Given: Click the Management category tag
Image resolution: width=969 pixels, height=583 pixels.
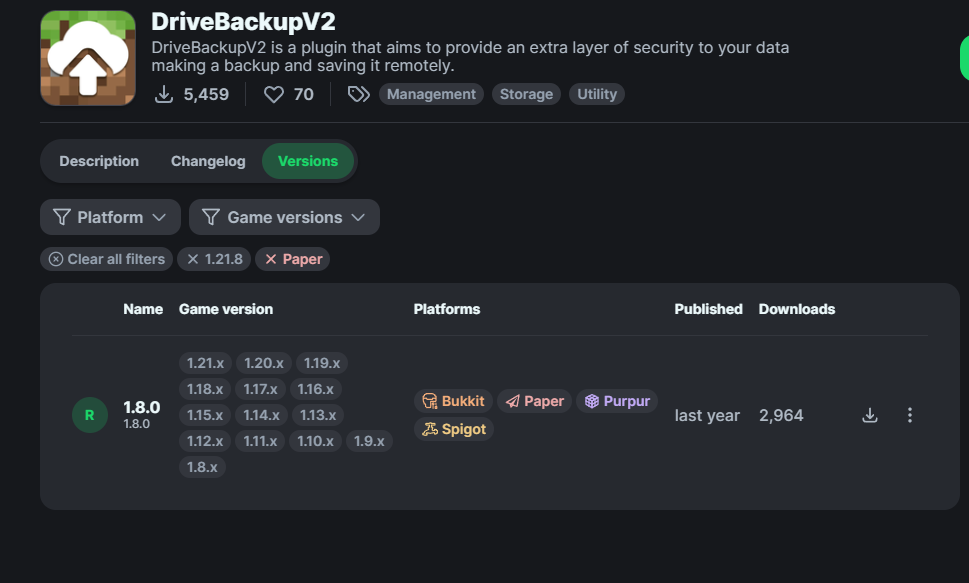Looking at the screenshot, I should click(431, 94).
